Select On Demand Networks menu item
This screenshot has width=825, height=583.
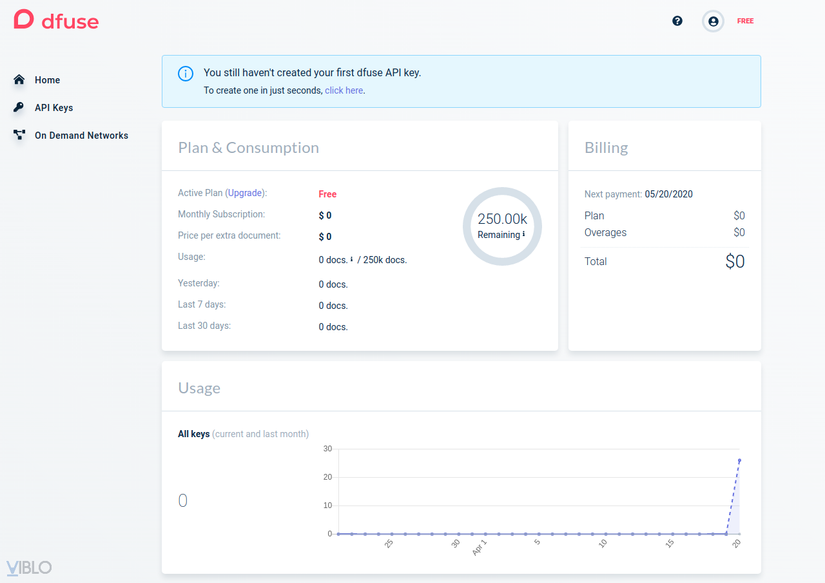coord(81,135)
